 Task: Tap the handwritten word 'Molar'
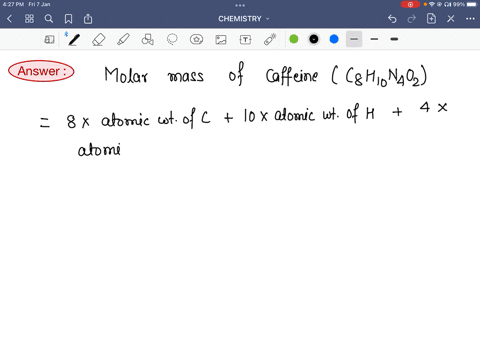(126, 75)
